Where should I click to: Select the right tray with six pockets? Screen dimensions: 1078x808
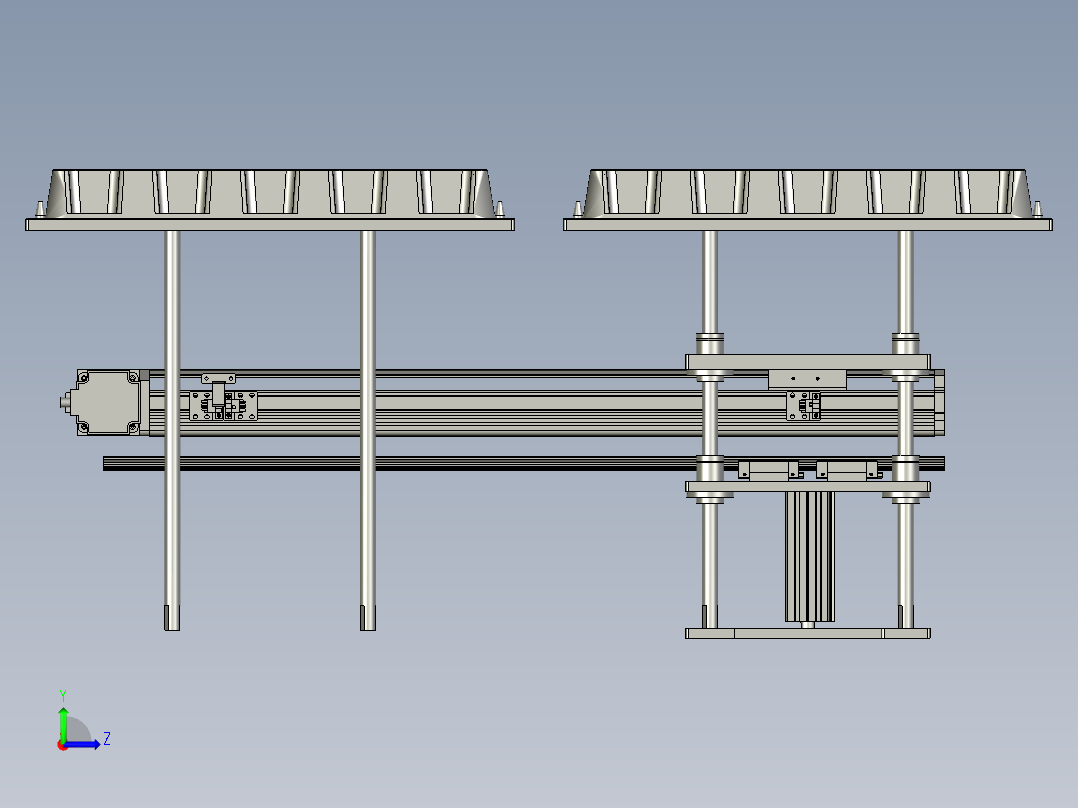pos(808,194)
